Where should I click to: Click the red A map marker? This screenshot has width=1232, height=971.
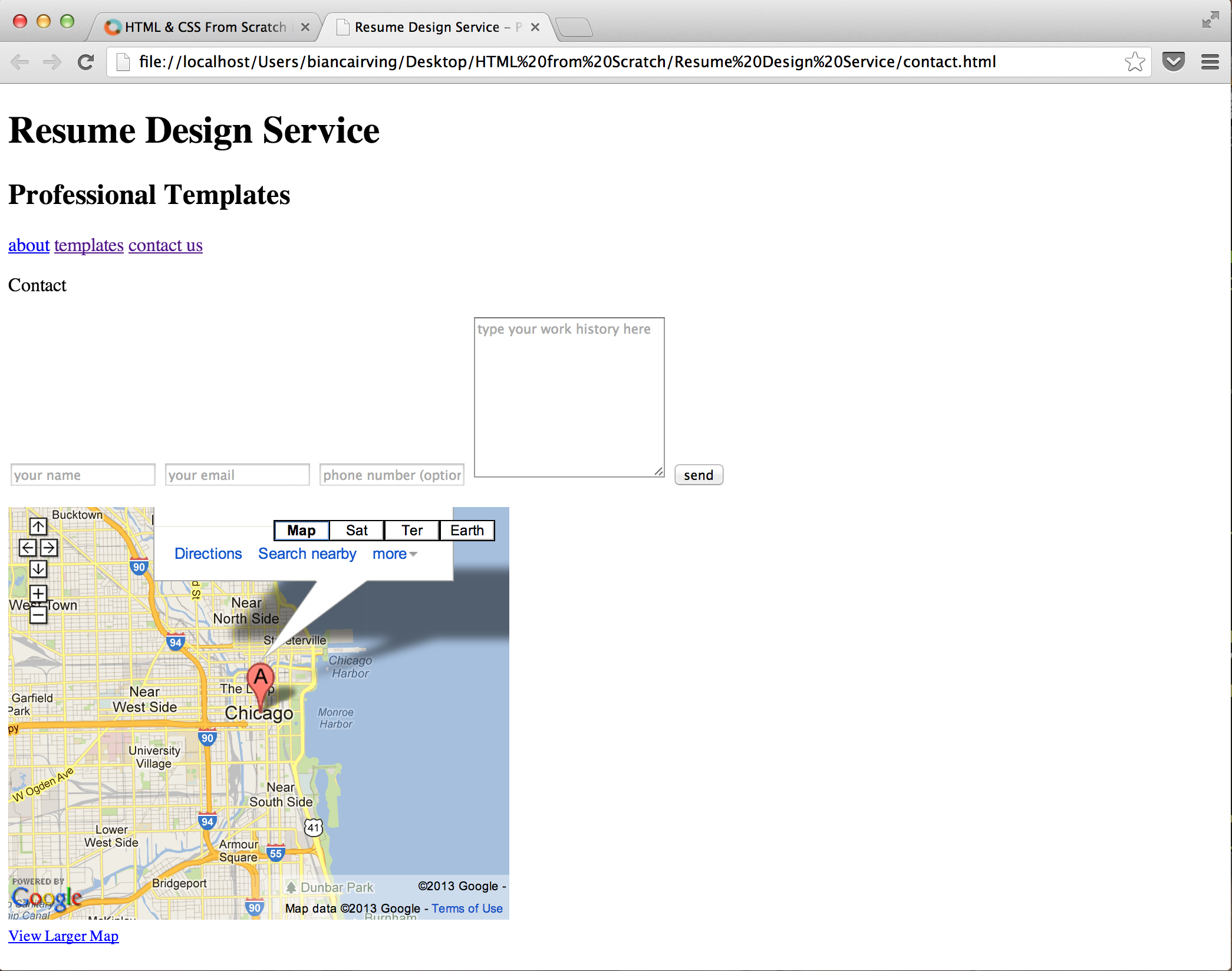261,687
